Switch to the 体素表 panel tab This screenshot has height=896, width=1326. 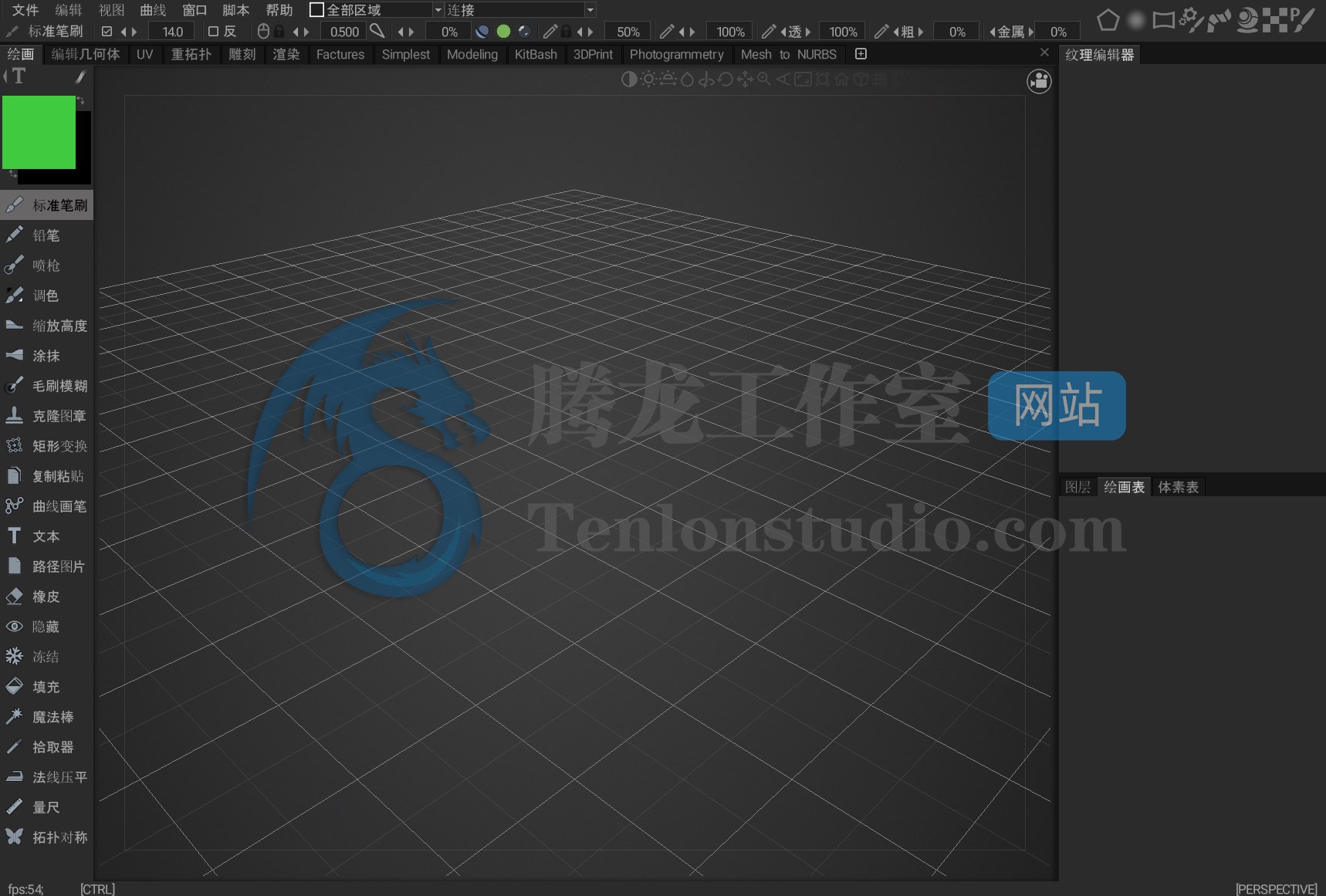[x=1178, y=487]
